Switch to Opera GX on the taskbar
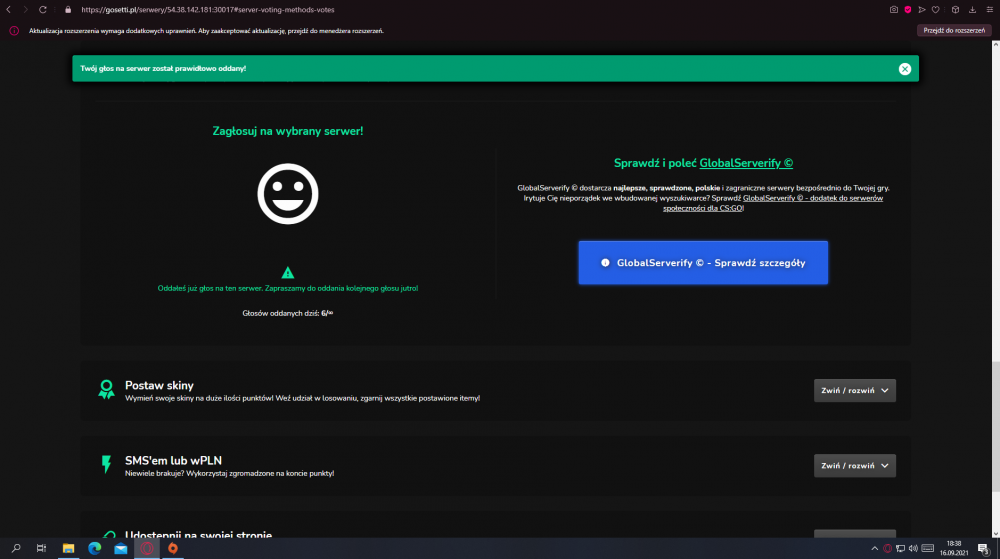Image resolution: width=1000 pixels, height=559 pixels. point(147,548)
